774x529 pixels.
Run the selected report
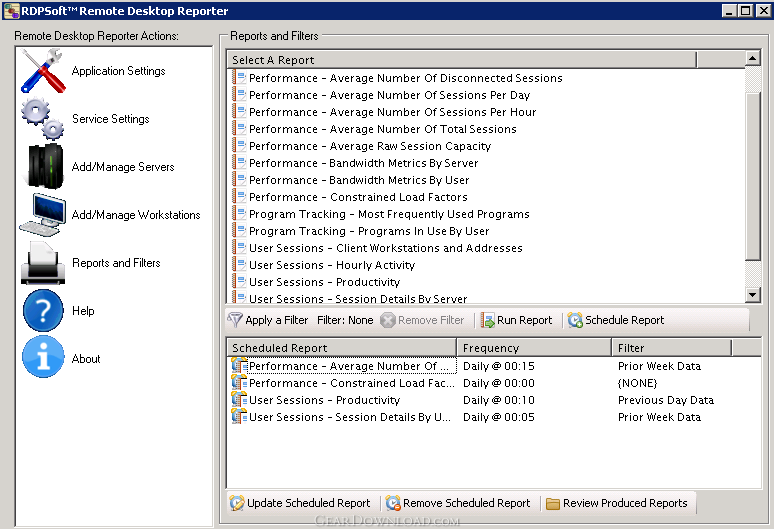[517, 320]
